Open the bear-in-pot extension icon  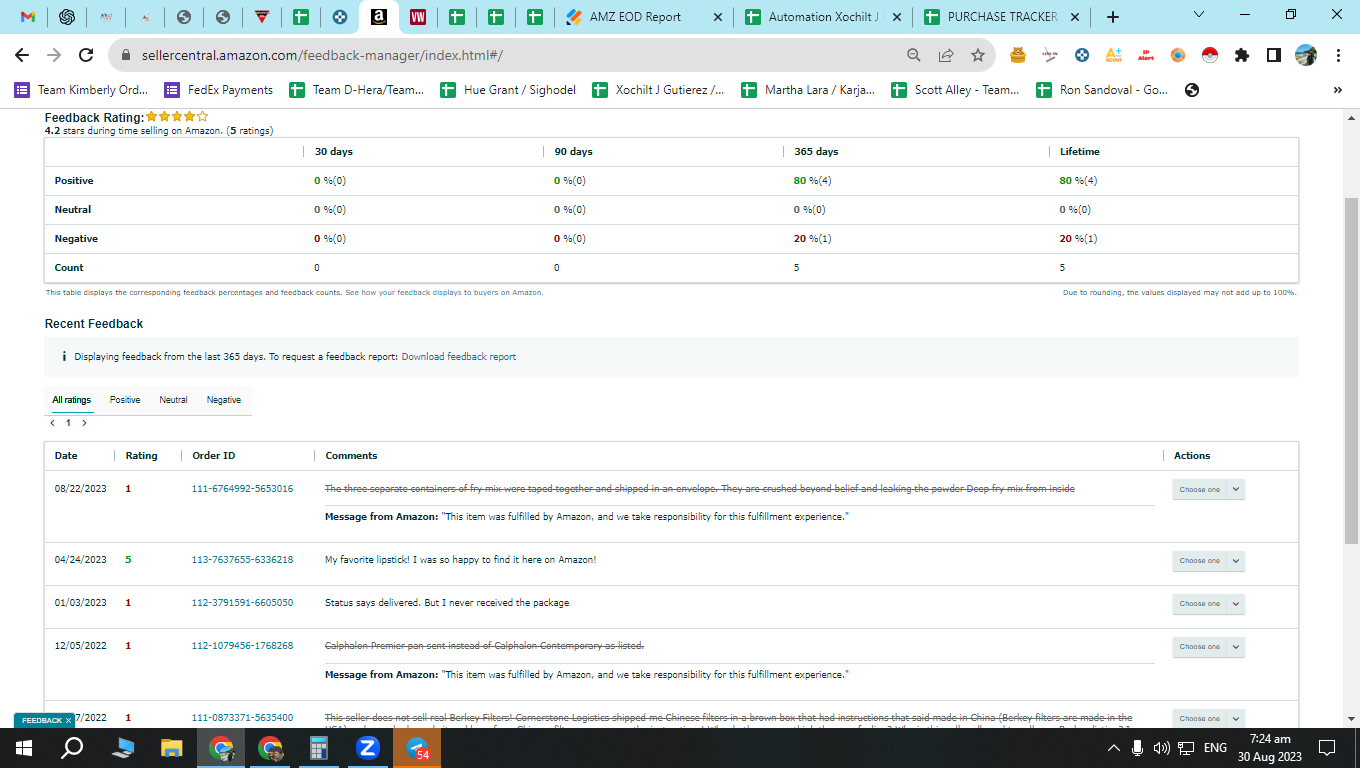1018,55
